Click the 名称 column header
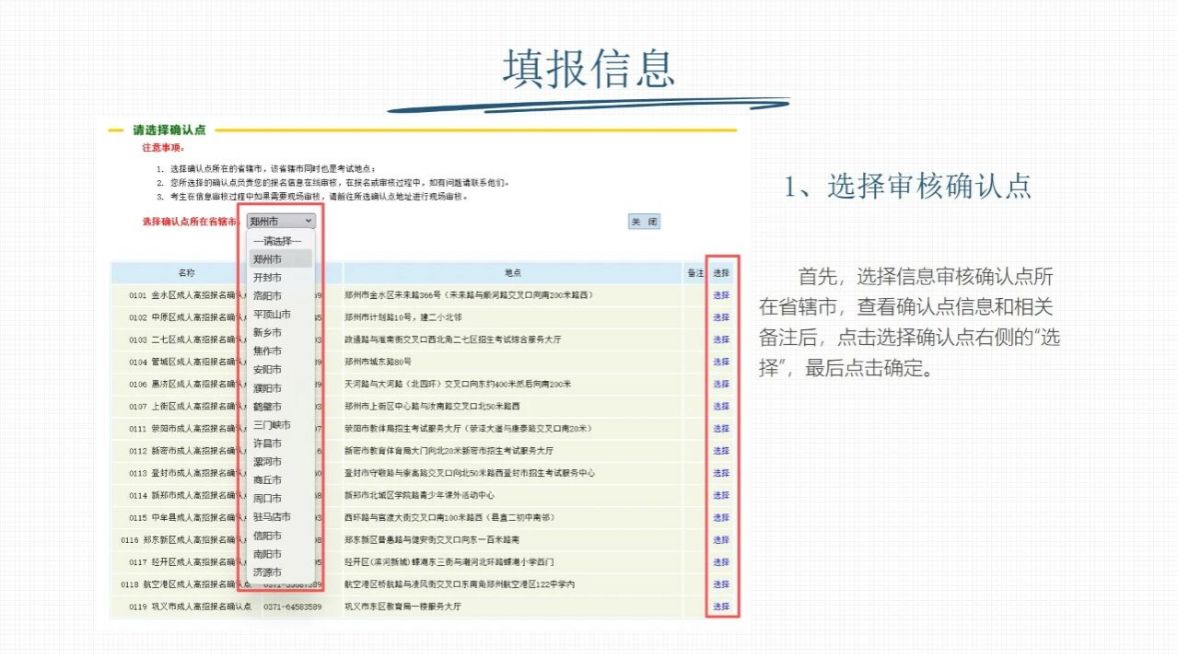Viewport: 1178px width, 654px height. [186, 273]
